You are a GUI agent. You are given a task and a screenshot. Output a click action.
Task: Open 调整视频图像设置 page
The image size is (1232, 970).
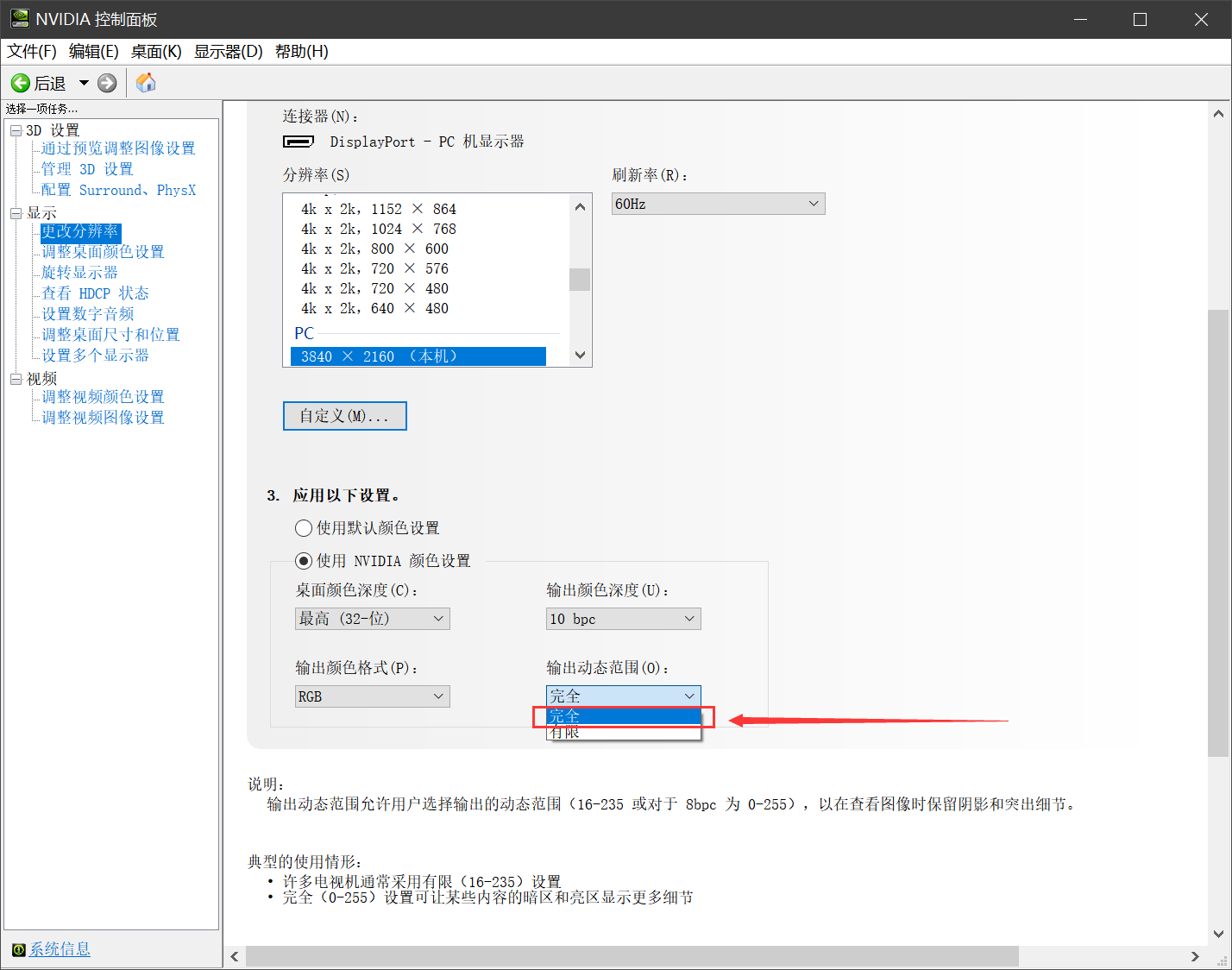(103, 418)
